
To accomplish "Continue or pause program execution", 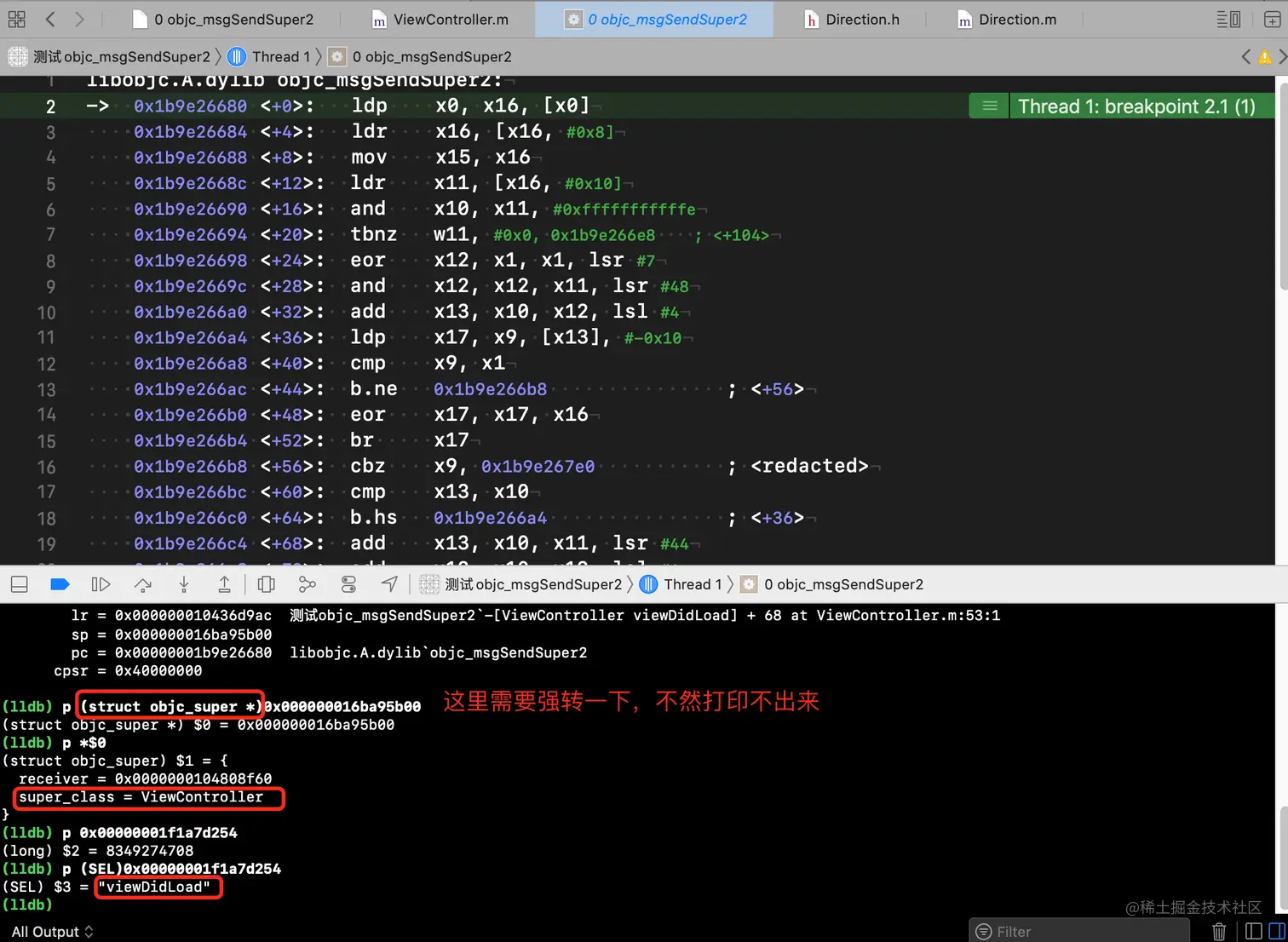I will (x=101, y=584).
